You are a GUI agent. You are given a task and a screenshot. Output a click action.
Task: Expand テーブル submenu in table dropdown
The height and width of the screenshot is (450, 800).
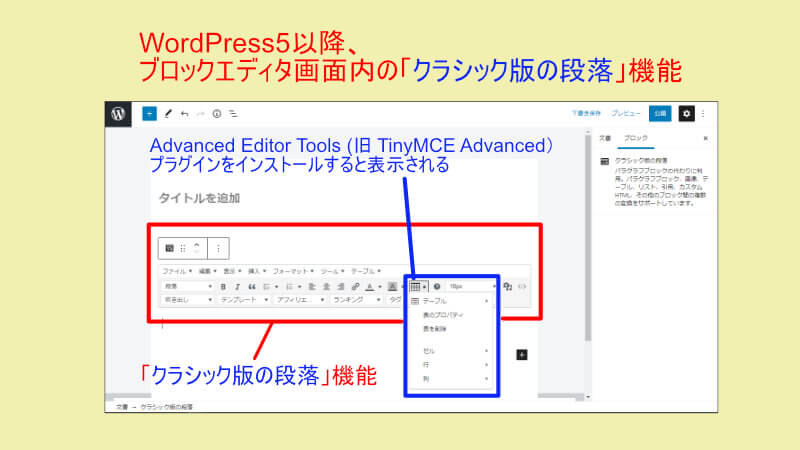coord(450,301)
